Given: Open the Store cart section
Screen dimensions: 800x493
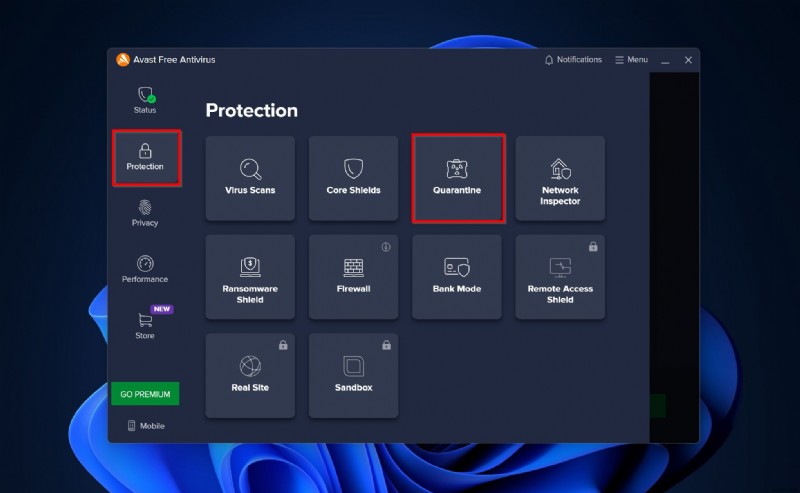Looking at the screenshot, I should coord(145,326).
